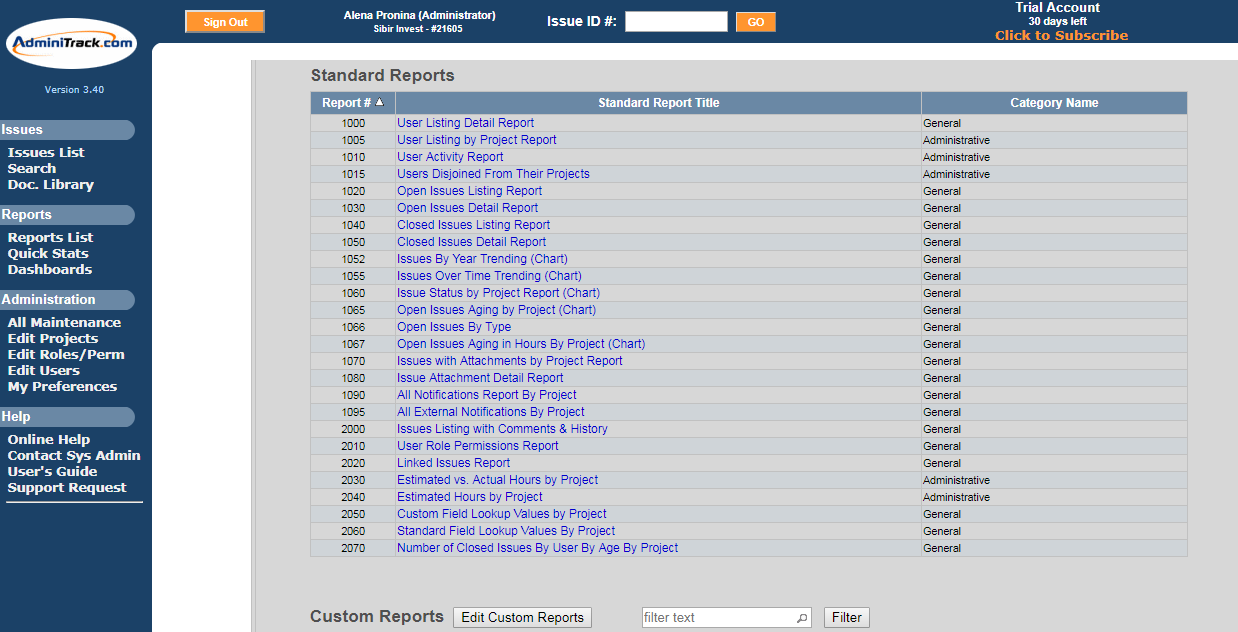Viewport: 1238px width, 632px height.
Task: Click the Click to Subscribe link
Action: [x=1061, y=36]
